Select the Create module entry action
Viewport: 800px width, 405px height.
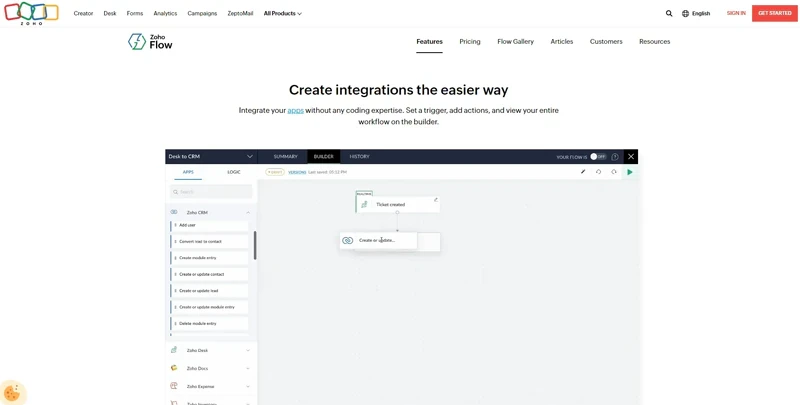(210, 258)
